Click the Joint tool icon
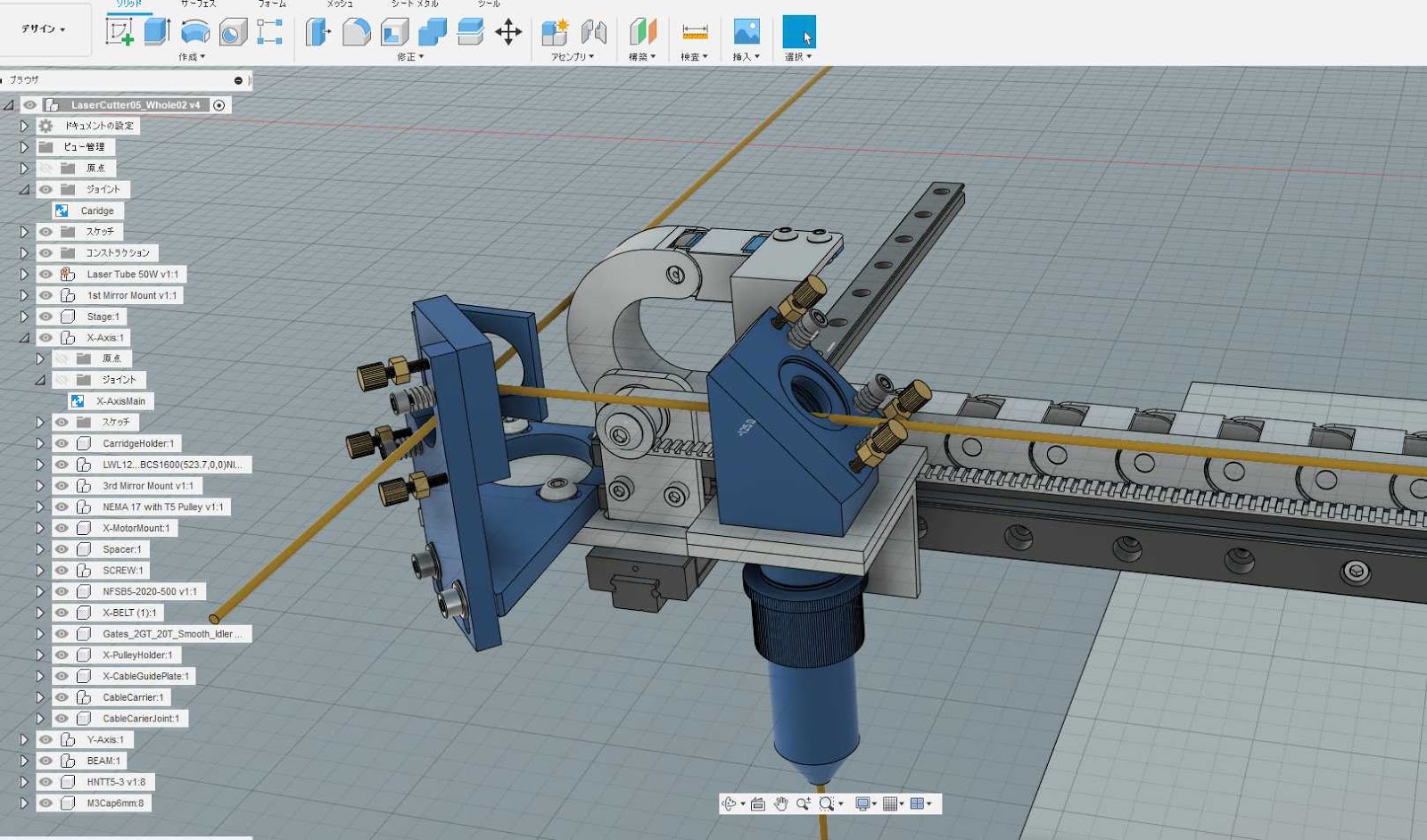This screenshot has height=840, width=1427. [593, 32]
